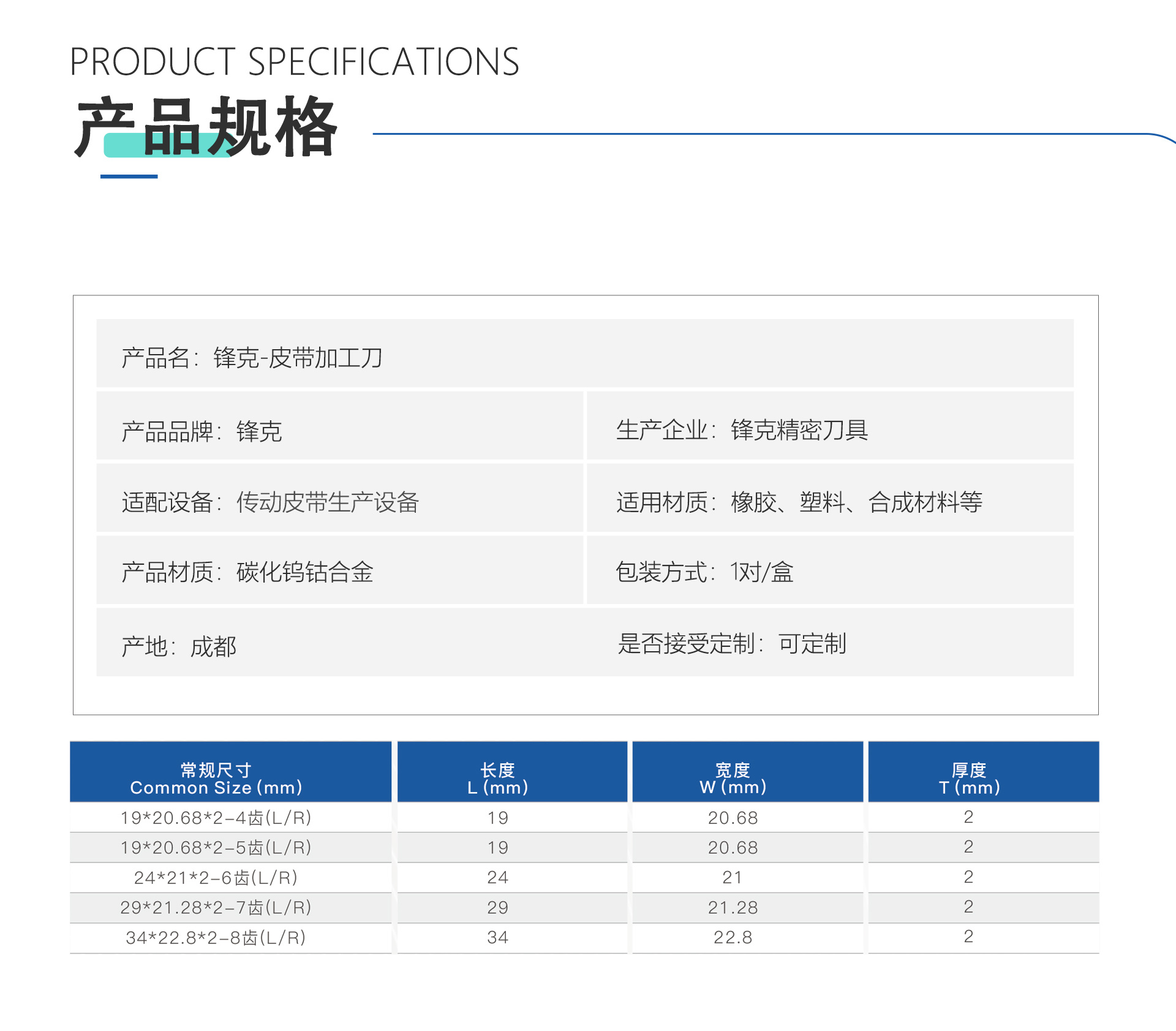Click thickness 2 in the 34*22.8 row
Image resolution: width=1176 pixels, height=1031 pixels.
click(x=968, y=937)
